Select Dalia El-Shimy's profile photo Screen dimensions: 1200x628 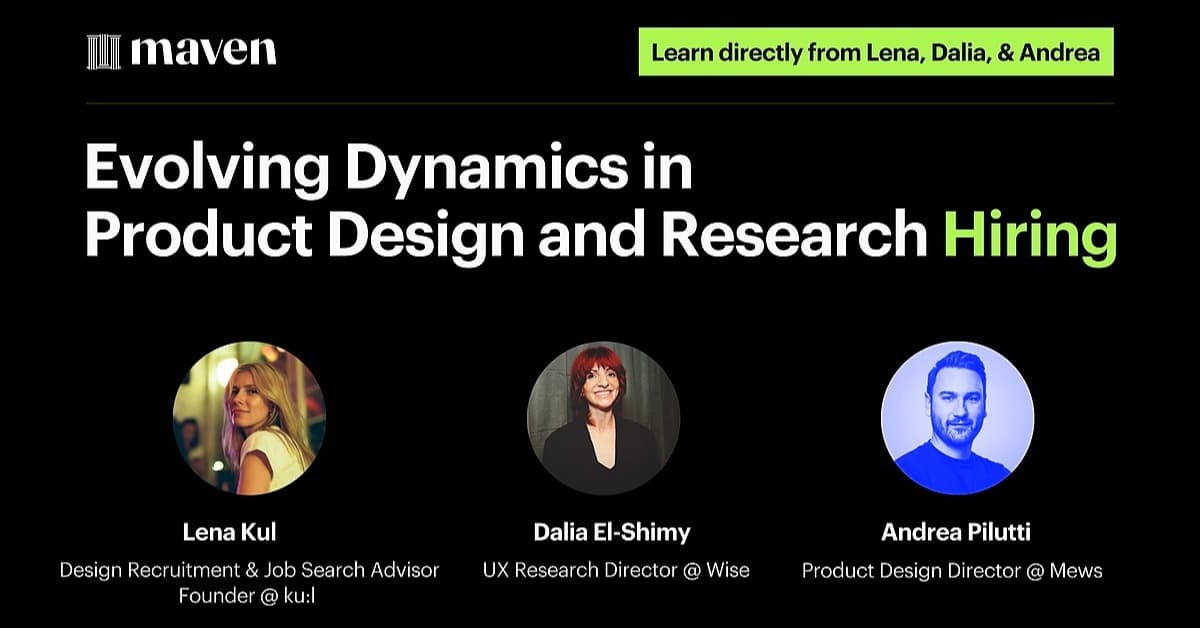603,417
